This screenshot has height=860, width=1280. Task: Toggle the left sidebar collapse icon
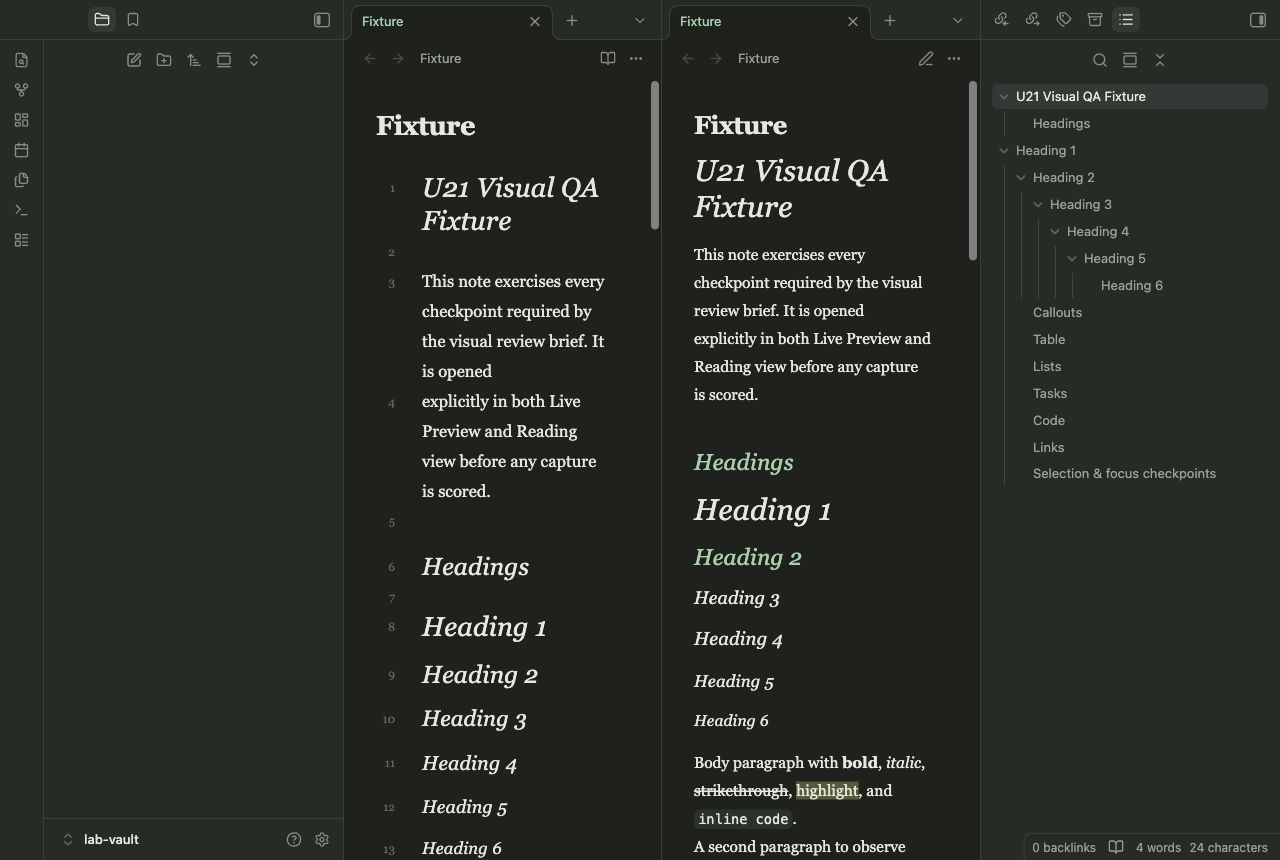pyautogui.click(x=322, y=20)
